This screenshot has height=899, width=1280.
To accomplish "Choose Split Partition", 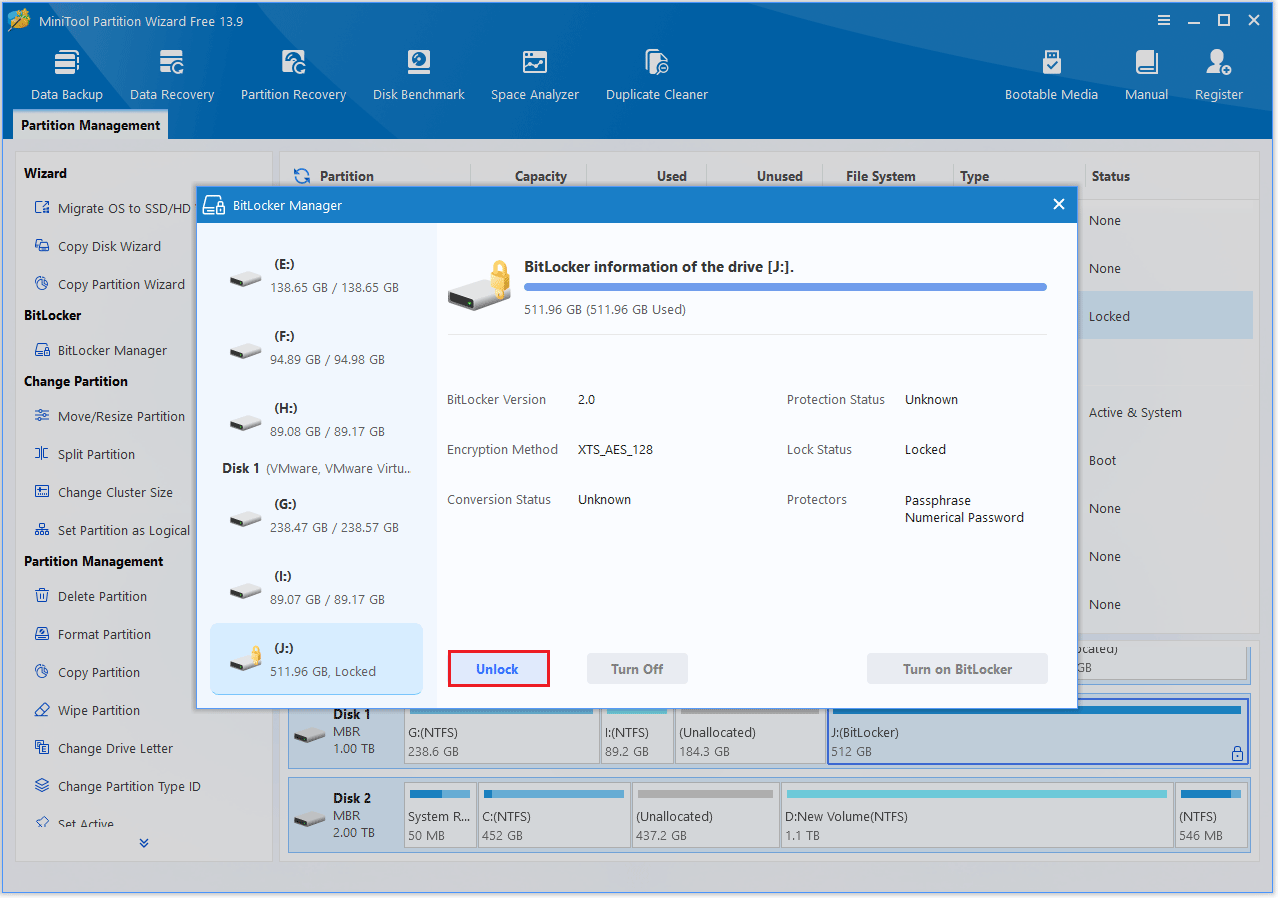I will click(x=84, y=454).
